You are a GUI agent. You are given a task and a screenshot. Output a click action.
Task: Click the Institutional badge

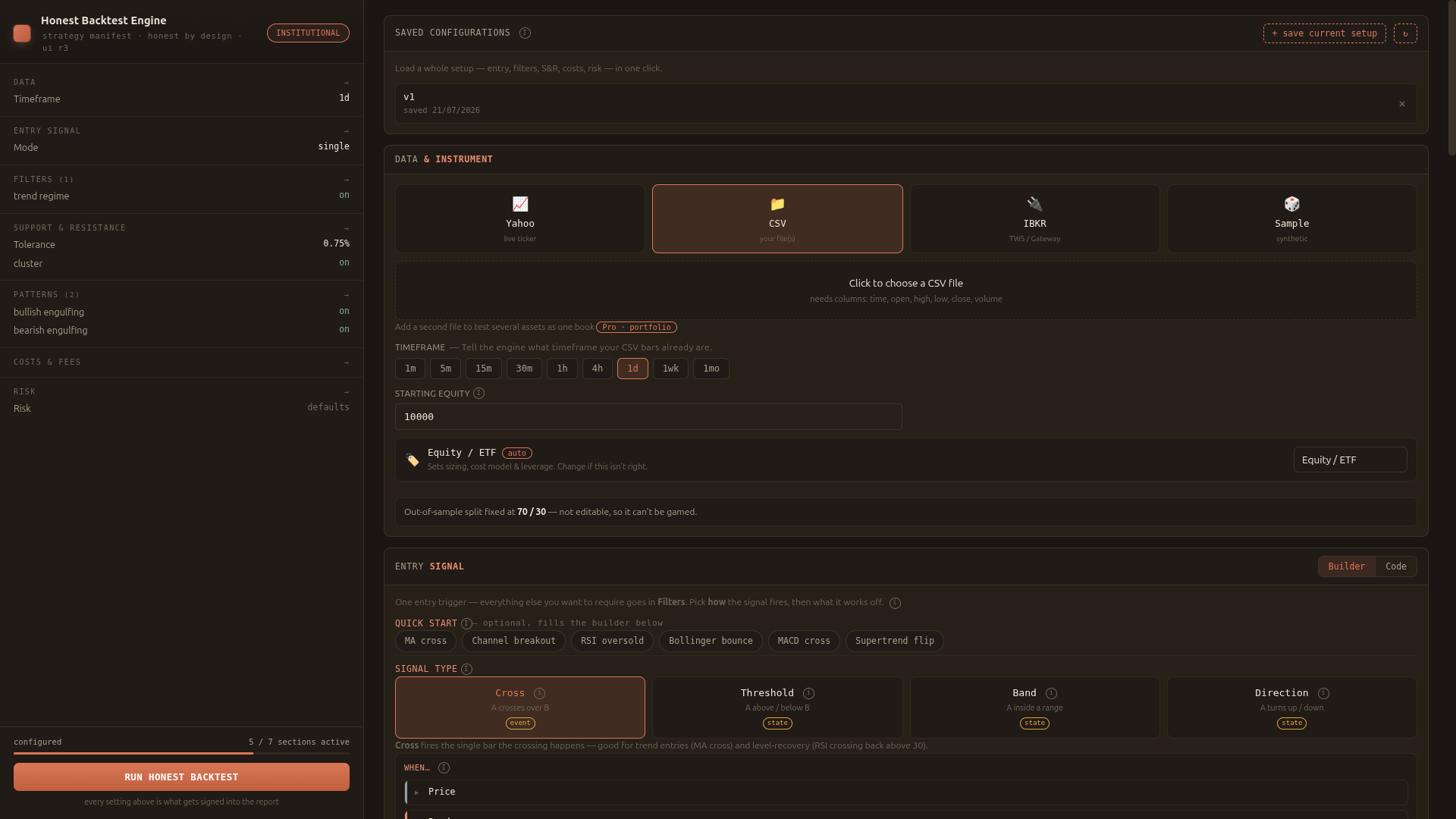[x=308, y=33]
